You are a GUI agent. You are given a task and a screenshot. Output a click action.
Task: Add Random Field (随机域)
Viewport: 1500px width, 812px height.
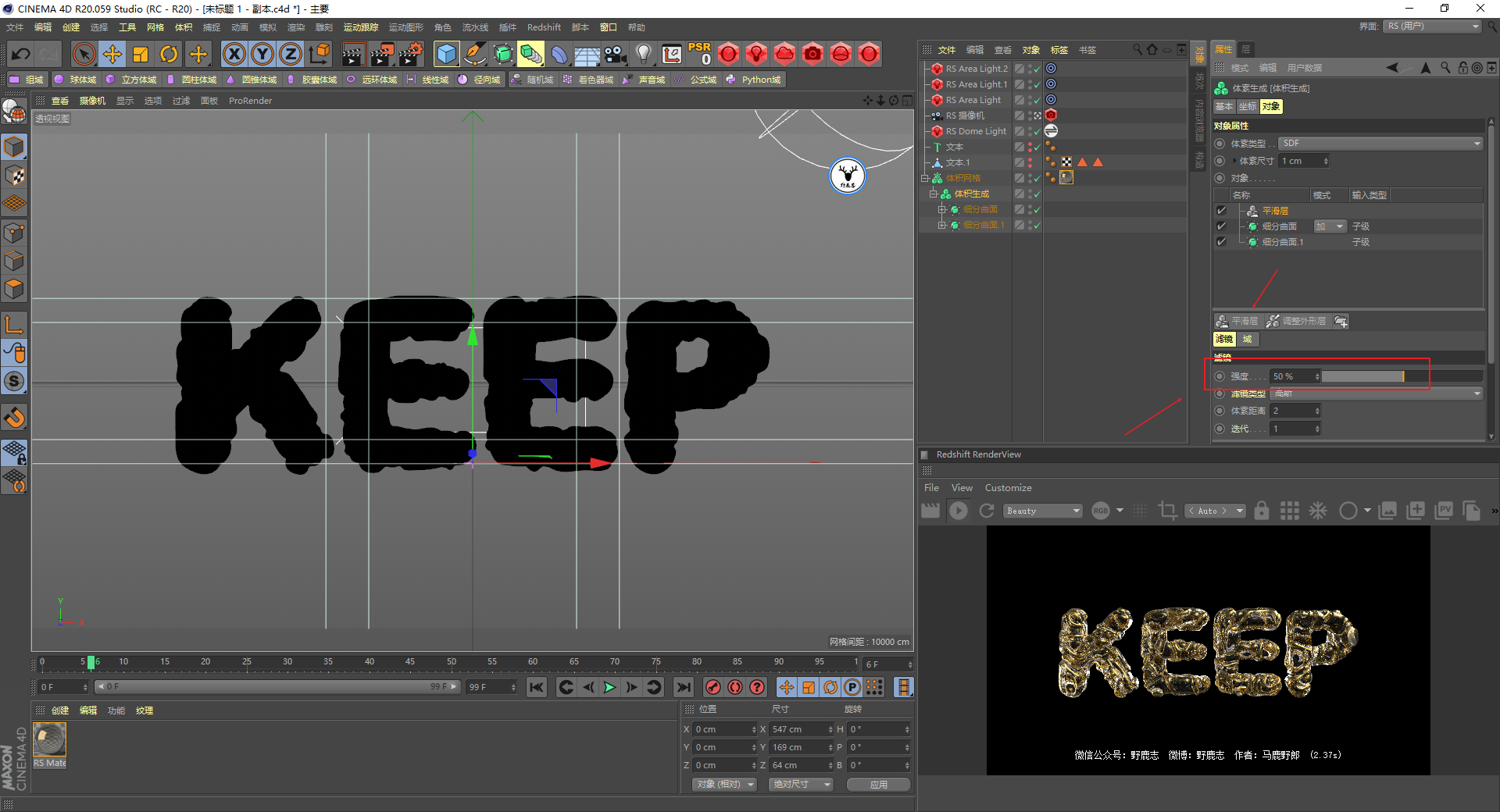[x=532, y=80]
